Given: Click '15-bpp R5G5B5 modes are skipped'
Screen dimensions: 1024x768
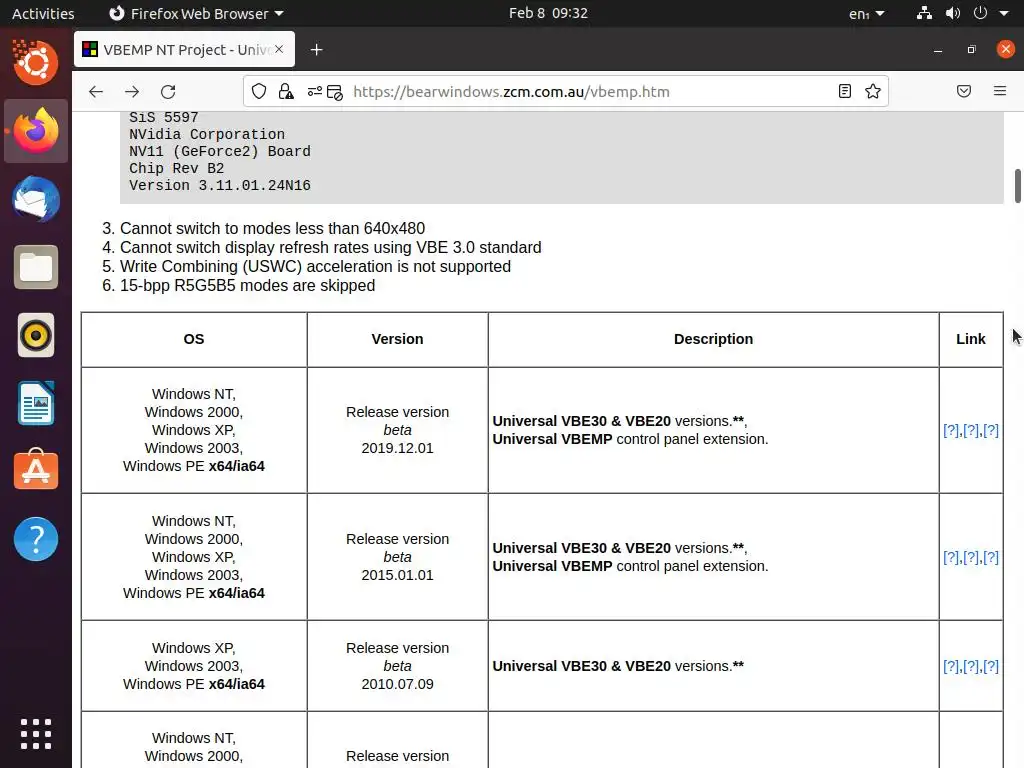Looking at the screenshot, I should pyautogui.click(x=248, y=285).
